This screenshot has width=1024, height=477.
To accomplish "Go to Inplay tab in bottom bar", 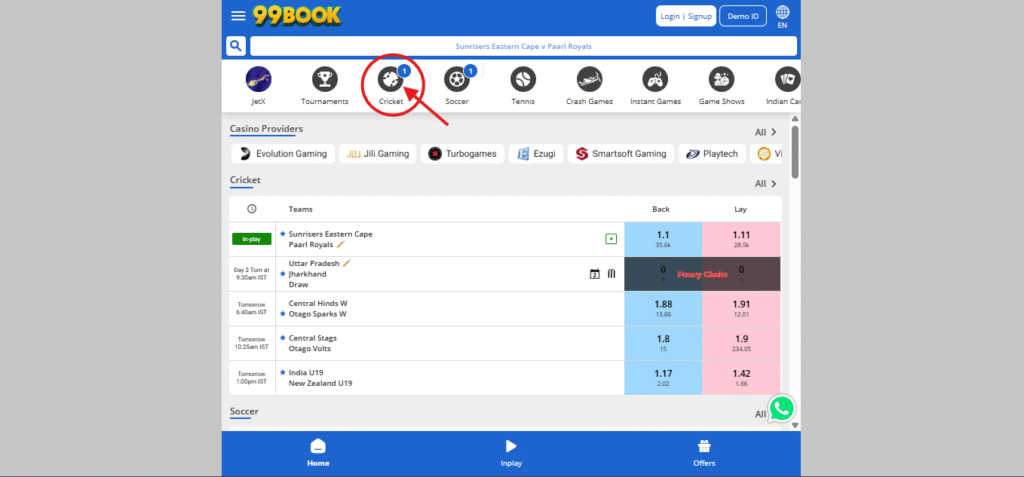I will click(511, 453).
